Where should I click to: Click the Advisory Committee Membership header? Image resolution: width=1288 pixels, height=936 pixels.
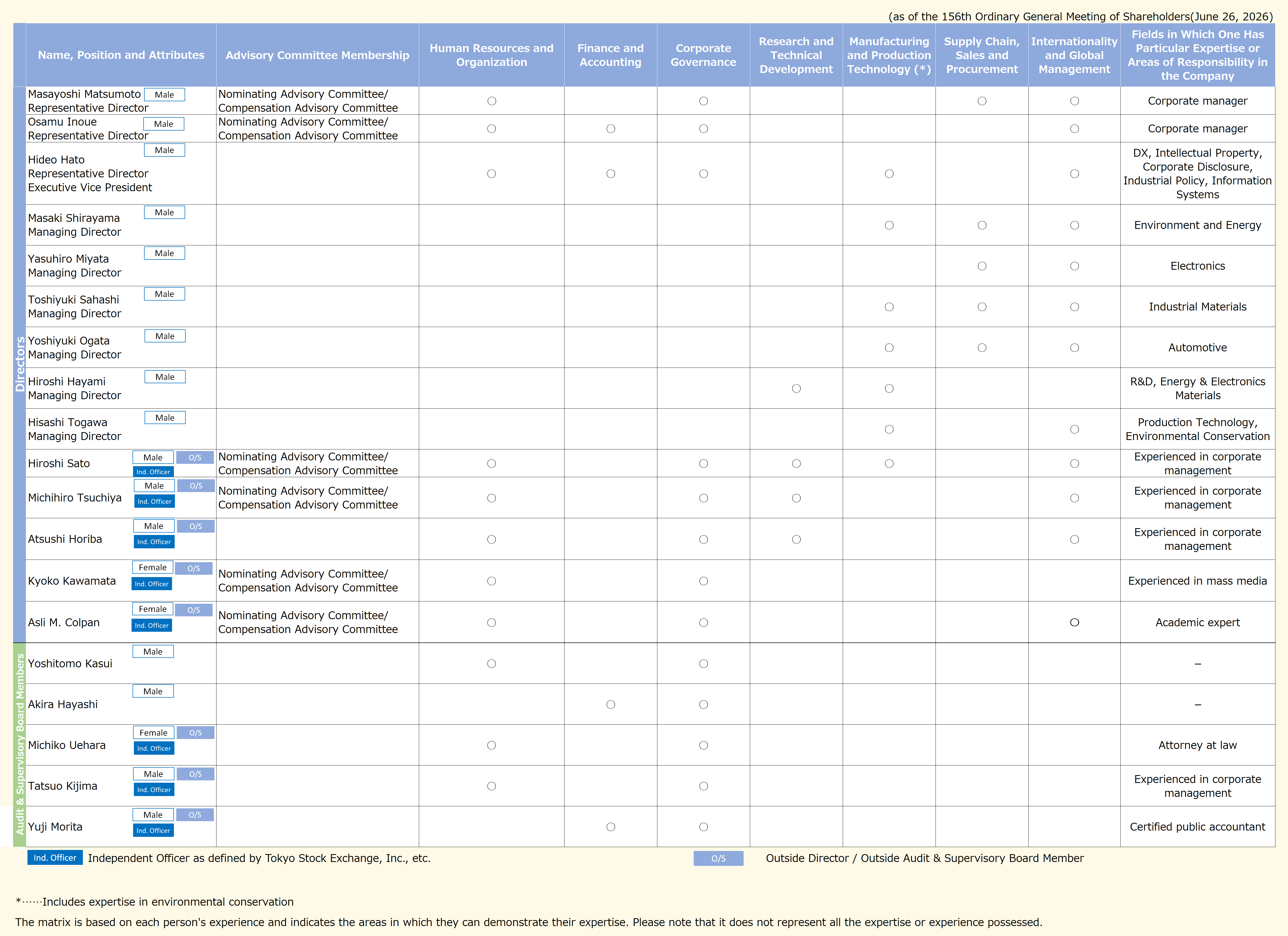point(317,55)
